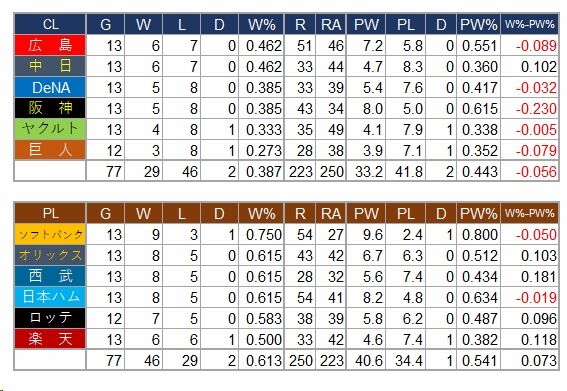This screenshot has width=567, height=391.
Task: Select the black 阪神 team cell
Action: click(50, 108)
